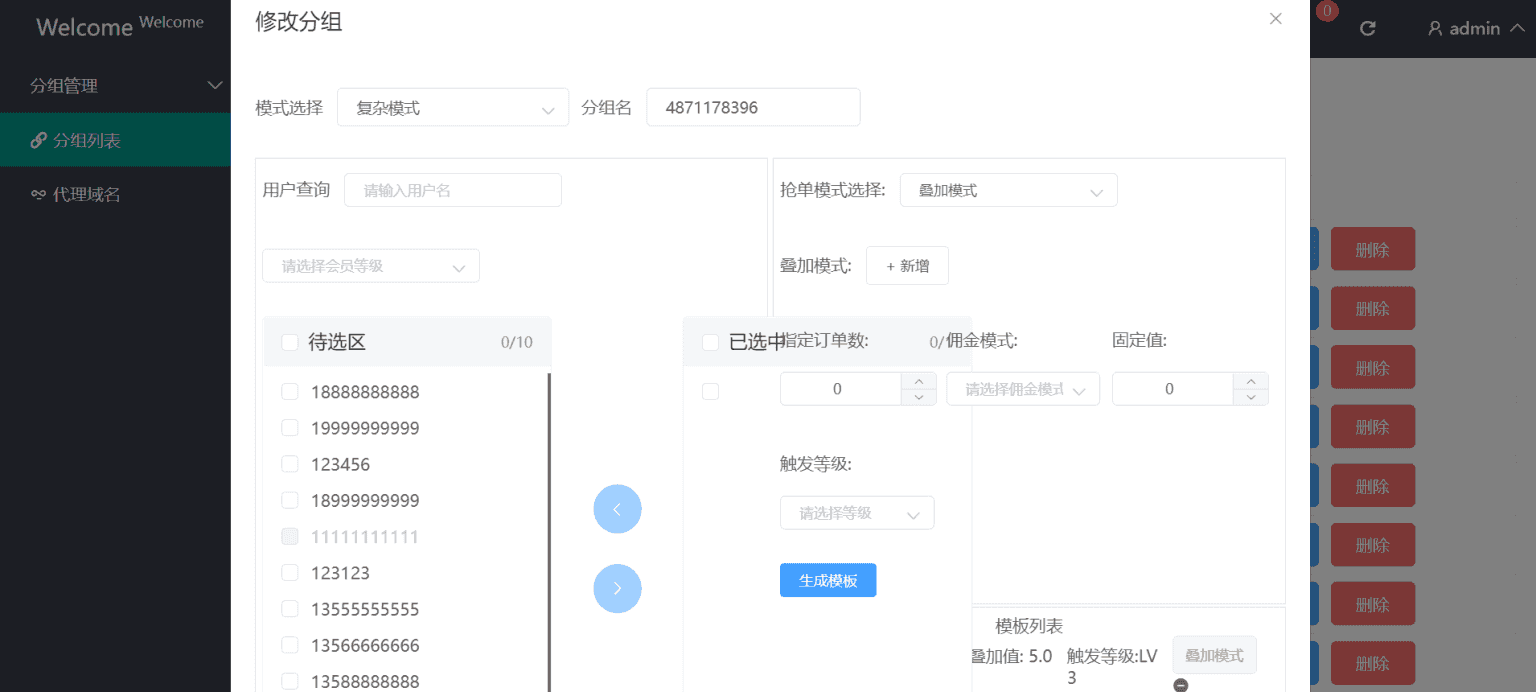Remove the template via the minus icon

(1180, 685)
